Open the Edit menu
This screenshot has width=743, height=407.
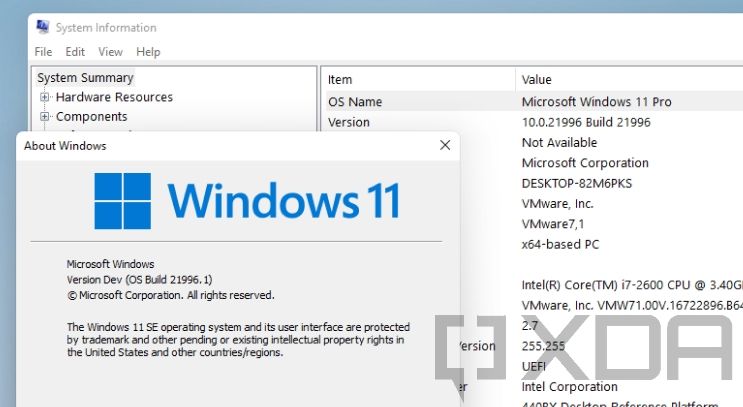[75, 52]
